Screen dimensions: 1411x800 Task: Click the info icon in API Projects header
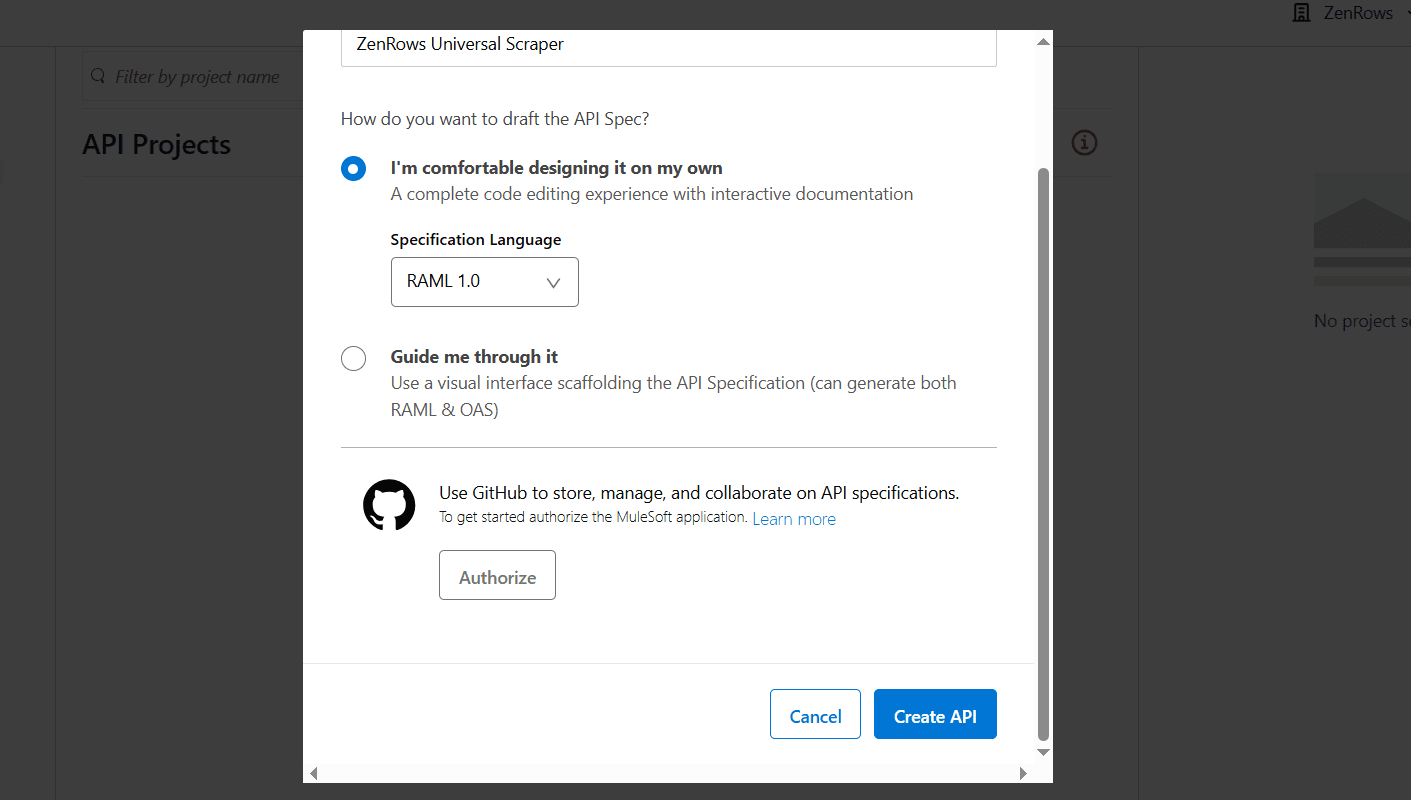point(1084,143)
